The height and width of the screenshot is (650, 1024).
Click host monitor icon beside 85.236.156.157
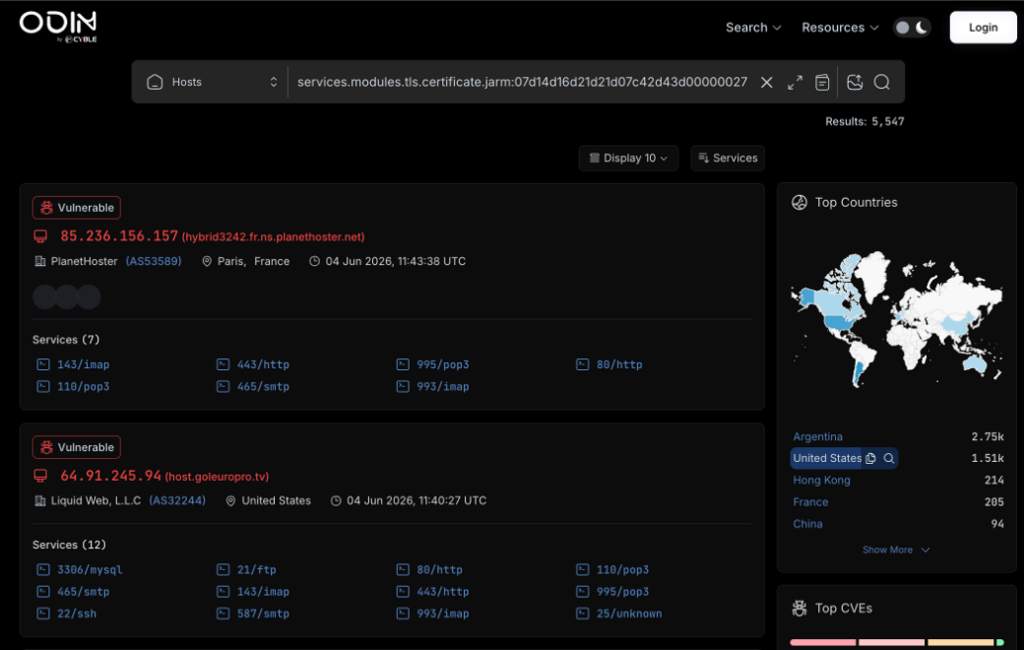pyautogui.click(x=40, y=236)
